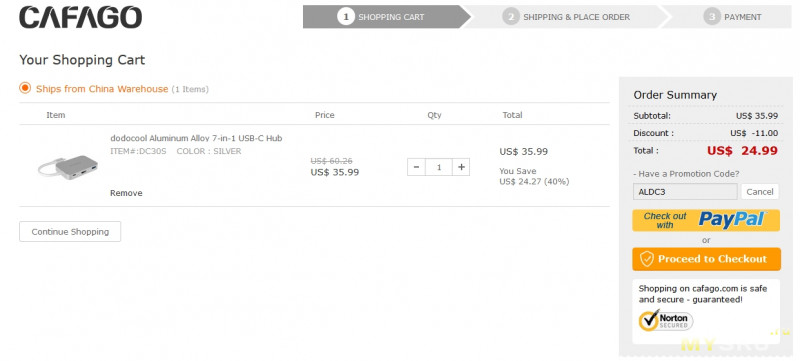The width and height of the screenshot is (800, 361).
Task: Click Proceed to Checkout button
Action: [706, 259]
